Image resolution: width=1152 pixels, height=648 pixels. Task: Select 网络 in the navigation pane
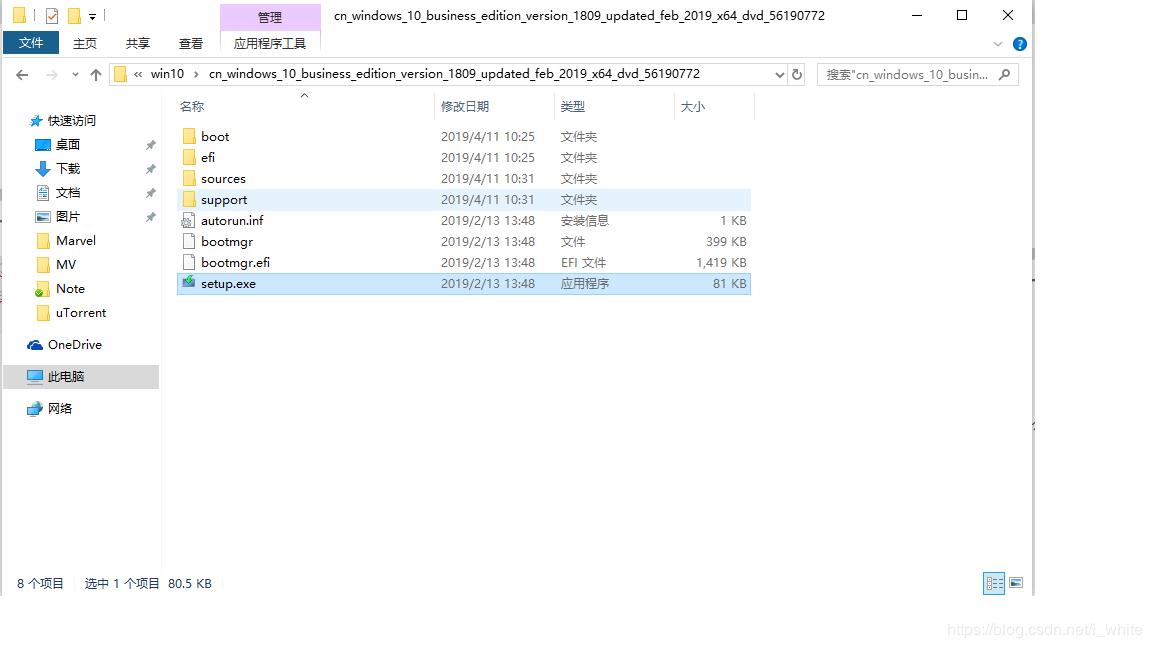60,408
